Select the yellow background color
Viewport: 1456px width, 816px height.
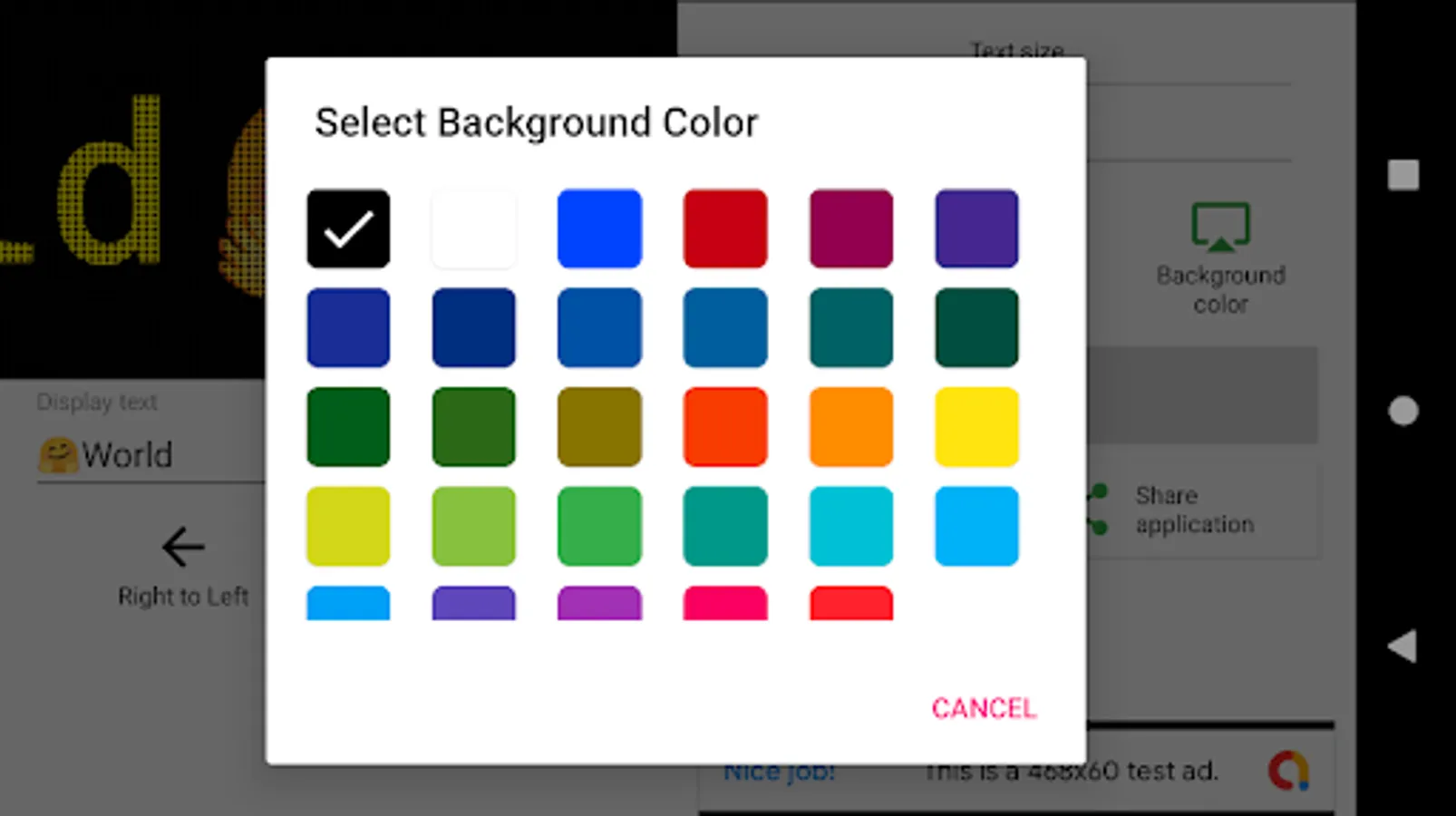pos(976,426)
